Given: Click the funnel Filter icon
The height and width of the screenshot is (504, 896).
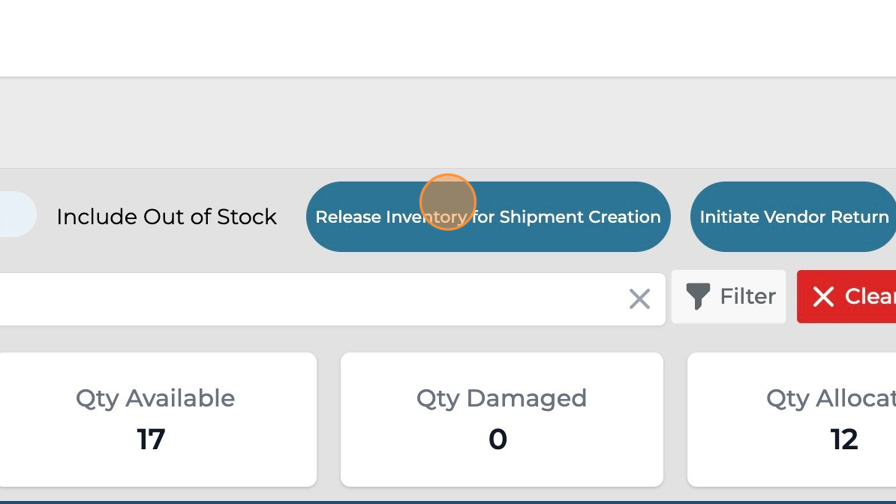Looking at the screenshot, I should point(698,297).
